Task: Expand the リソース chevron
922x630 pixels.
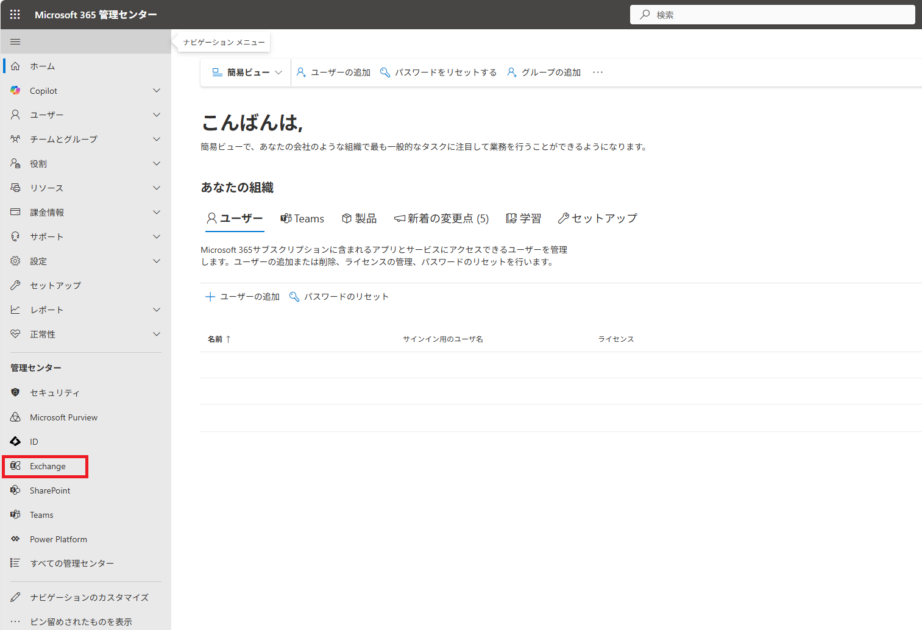Action: [156, 188]
